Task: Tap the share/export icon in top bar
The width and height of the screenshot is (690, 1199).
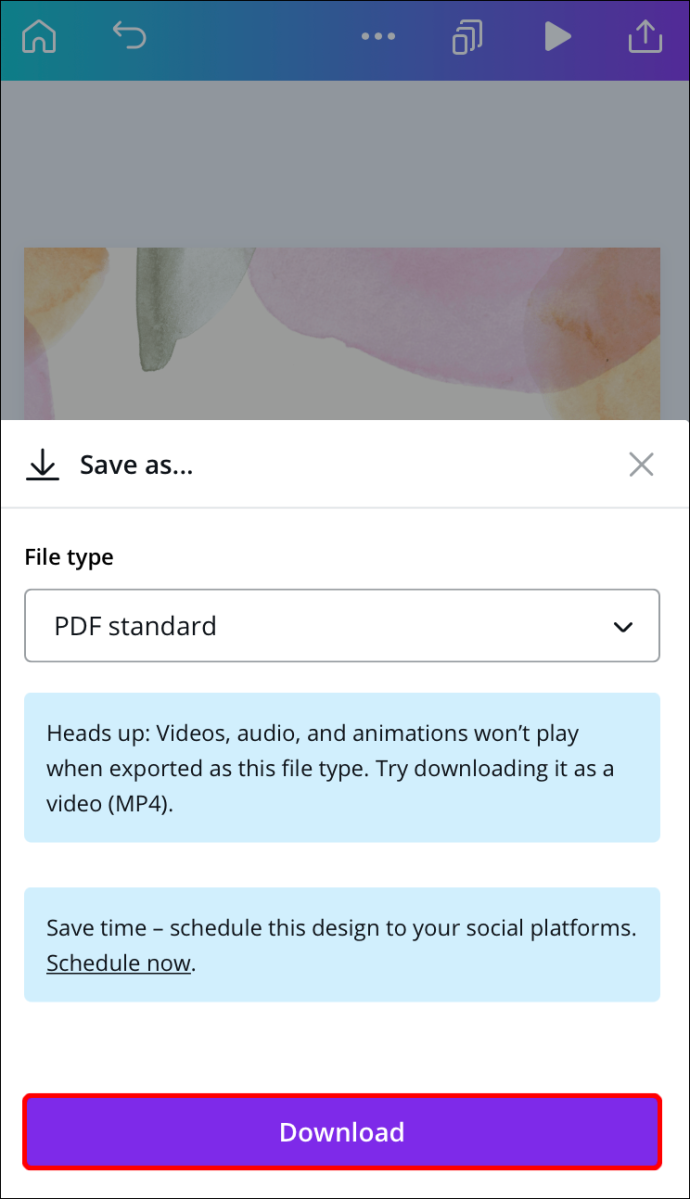Action: 645,36
